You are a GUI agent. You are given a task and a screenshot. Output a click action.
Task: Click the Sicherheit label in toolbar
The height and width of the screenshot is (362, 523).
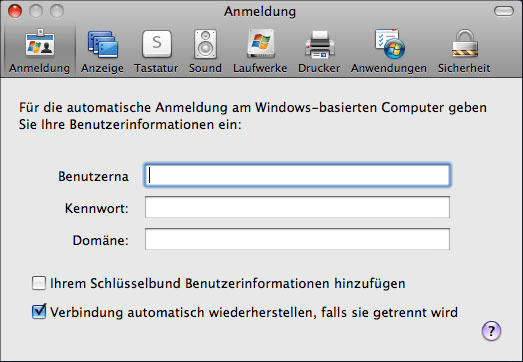pyautogui.click(x=464, y=68)
